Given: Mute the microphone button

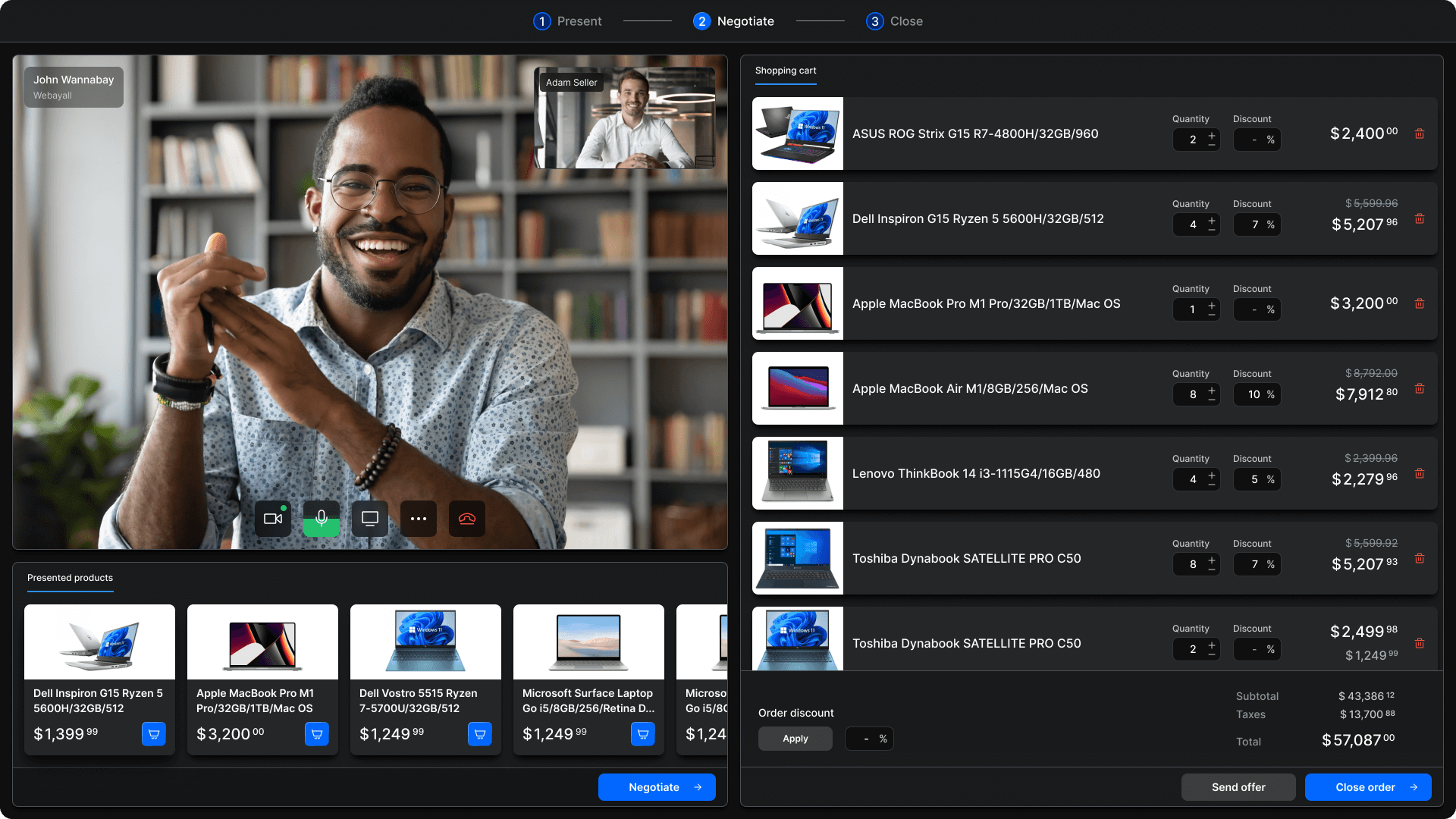Looking at the screenshot, I should point(322,519).
